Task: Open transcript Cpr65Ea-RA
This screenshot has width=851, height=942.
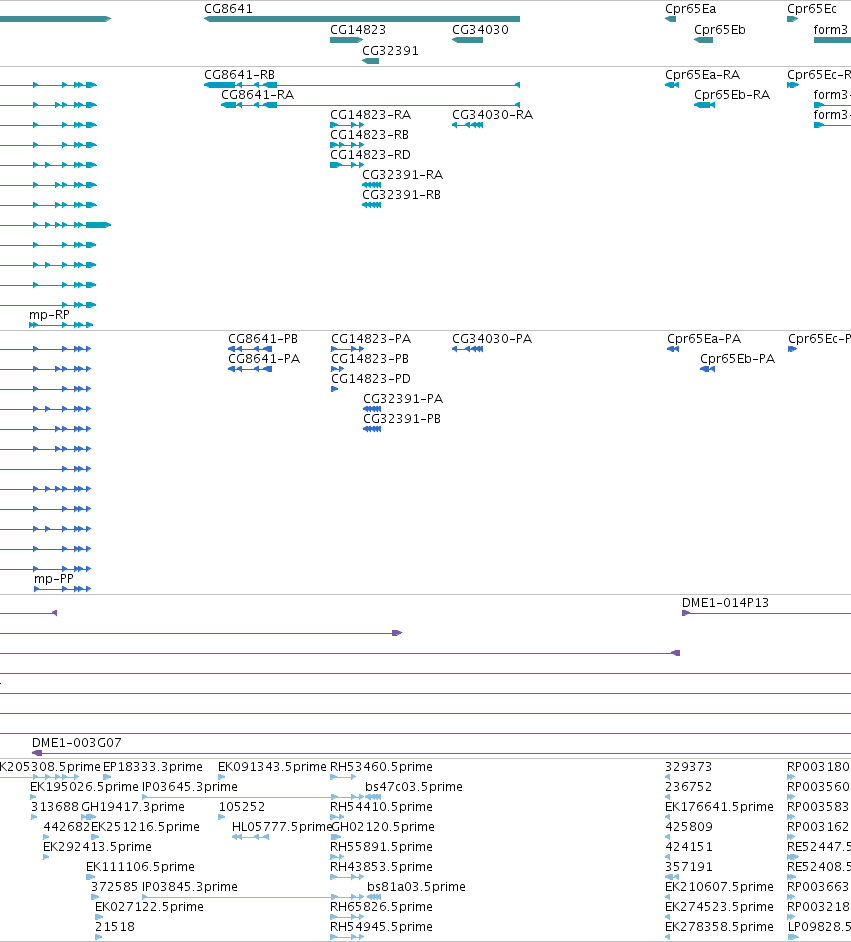Action: tap(703, 75)
